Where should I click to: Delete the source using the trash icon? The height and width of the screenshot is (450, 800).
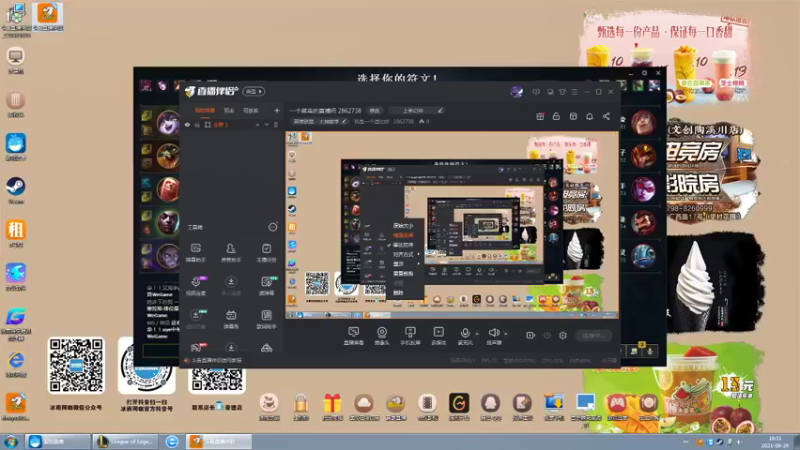276,124
